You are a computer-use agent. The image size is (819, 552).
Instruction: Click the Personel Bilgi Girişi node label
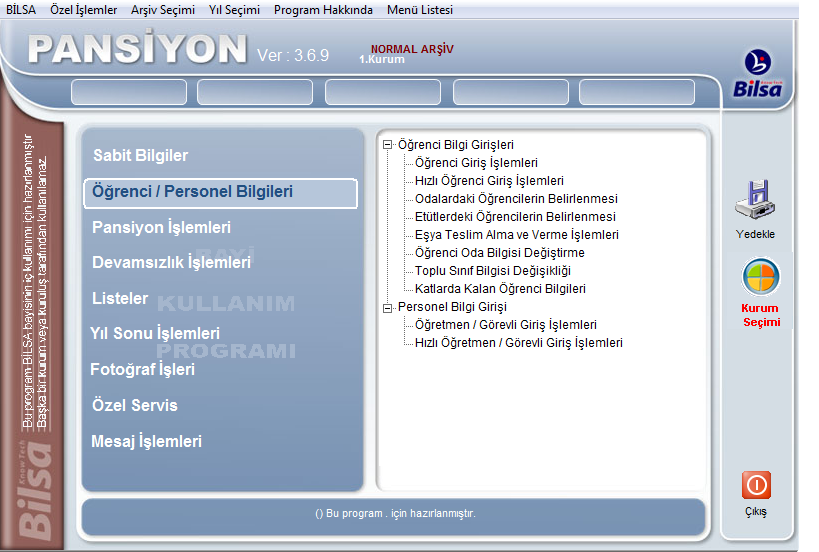[x=452, y=307]
